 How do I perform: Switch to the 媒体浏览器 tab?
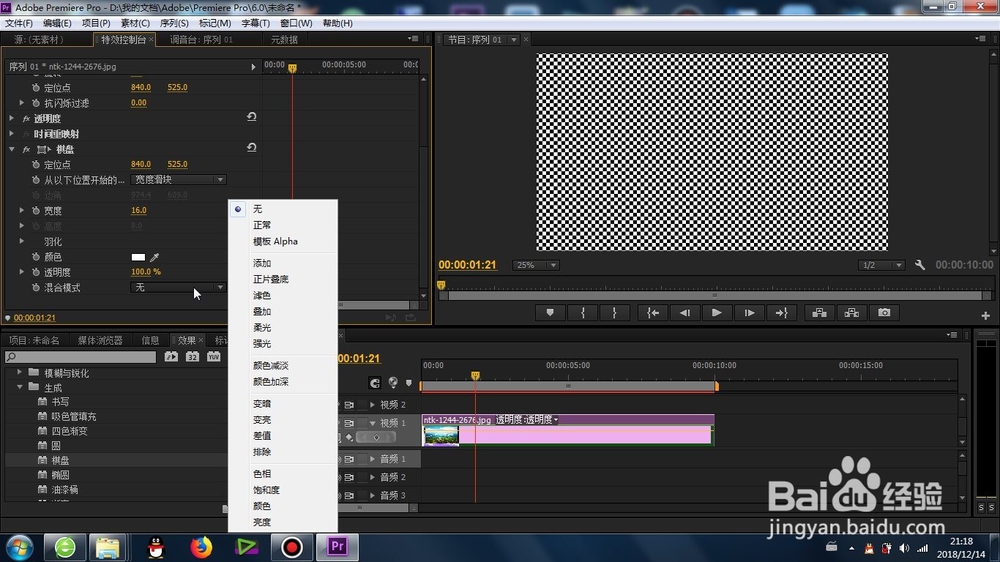[x=100, y=340]
